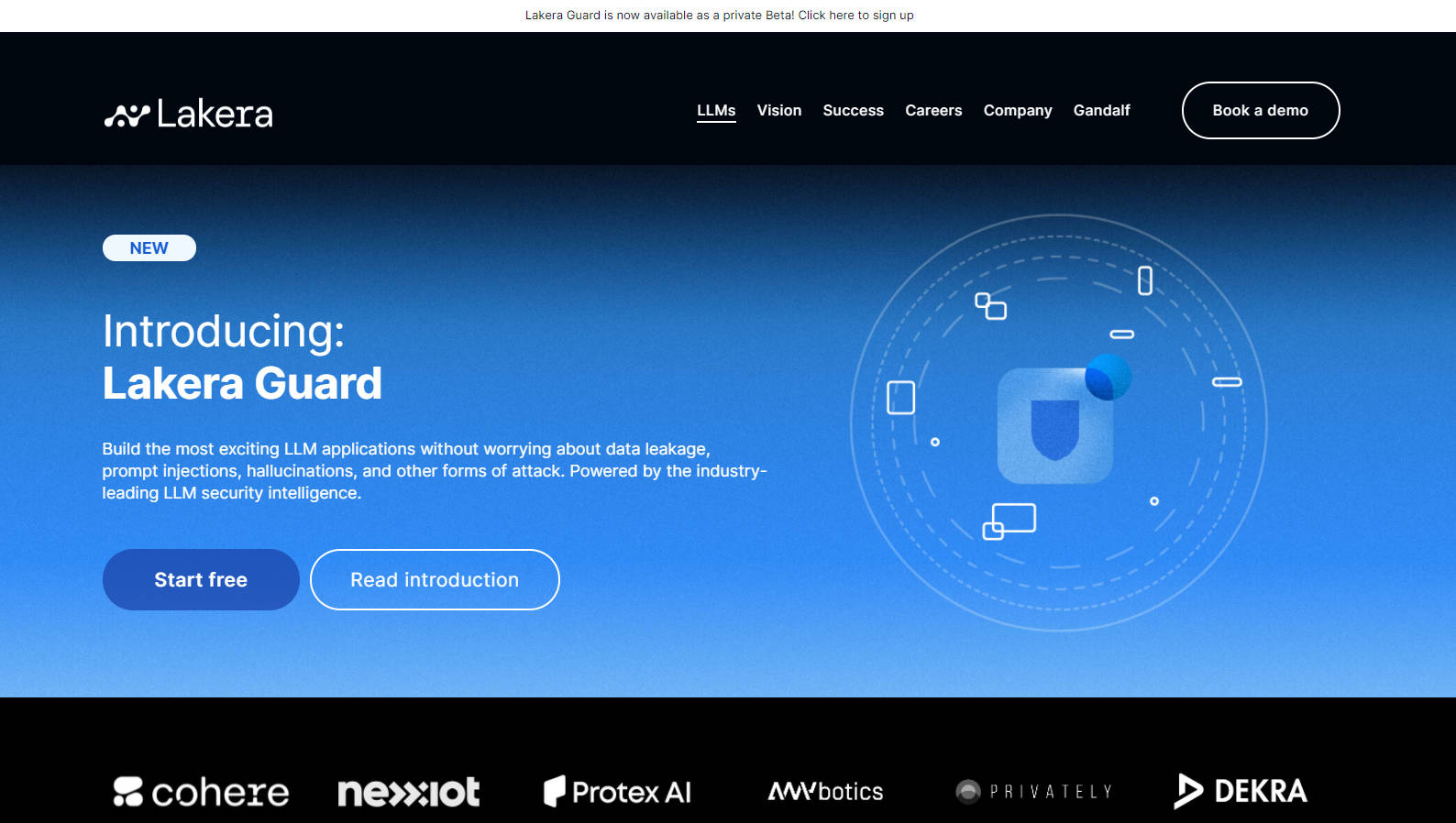
Task: Click the NEW badge above the heading
Action: tap(149, 248)
